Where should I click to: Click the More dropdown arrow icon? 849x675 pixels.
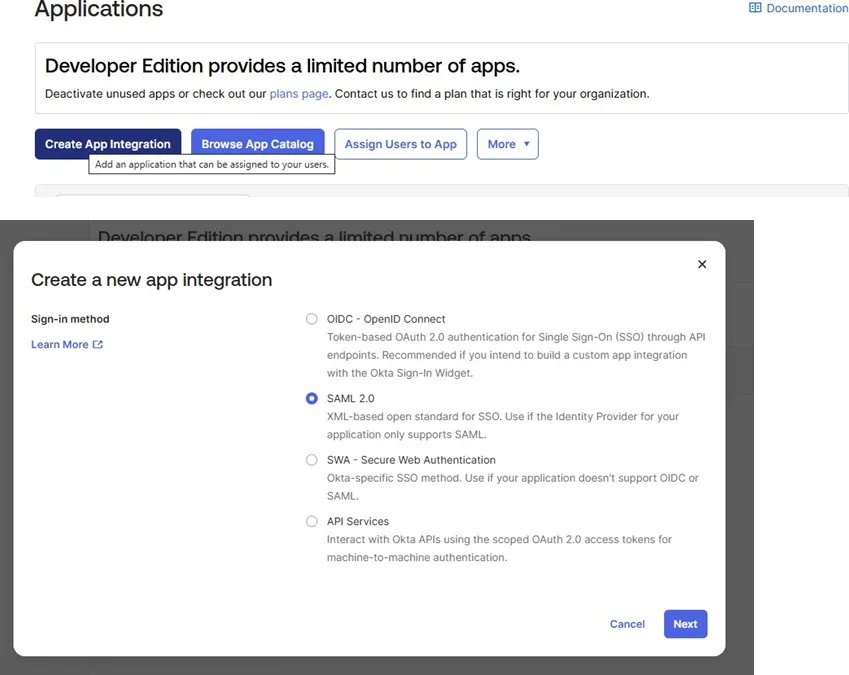tap(524, 144)
